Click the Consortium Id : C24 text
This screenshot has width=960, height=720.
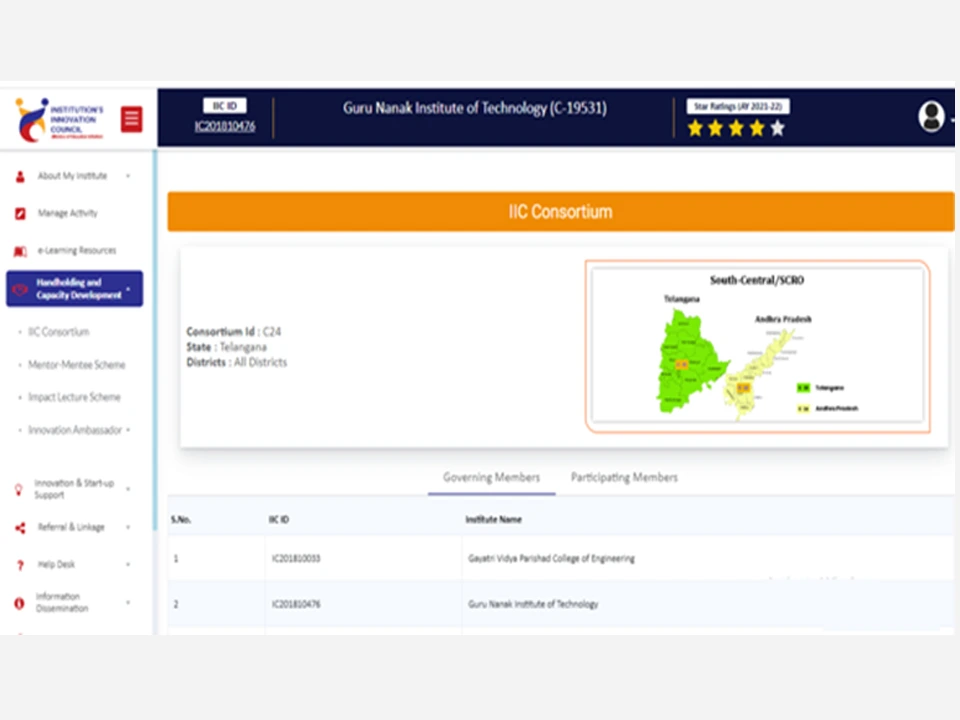pyautogui.click(x=233, y=332)
